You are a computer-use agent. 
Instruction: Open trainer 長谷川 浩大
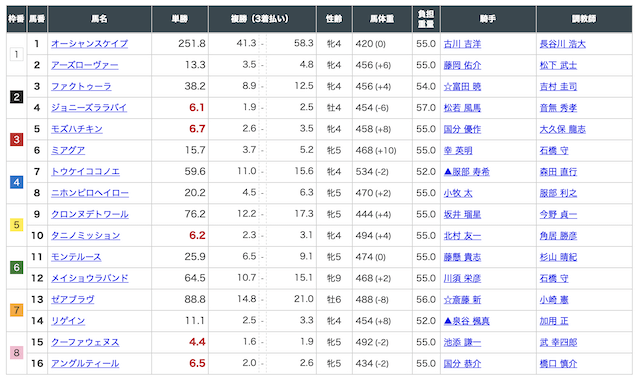(x=563, y=44)
